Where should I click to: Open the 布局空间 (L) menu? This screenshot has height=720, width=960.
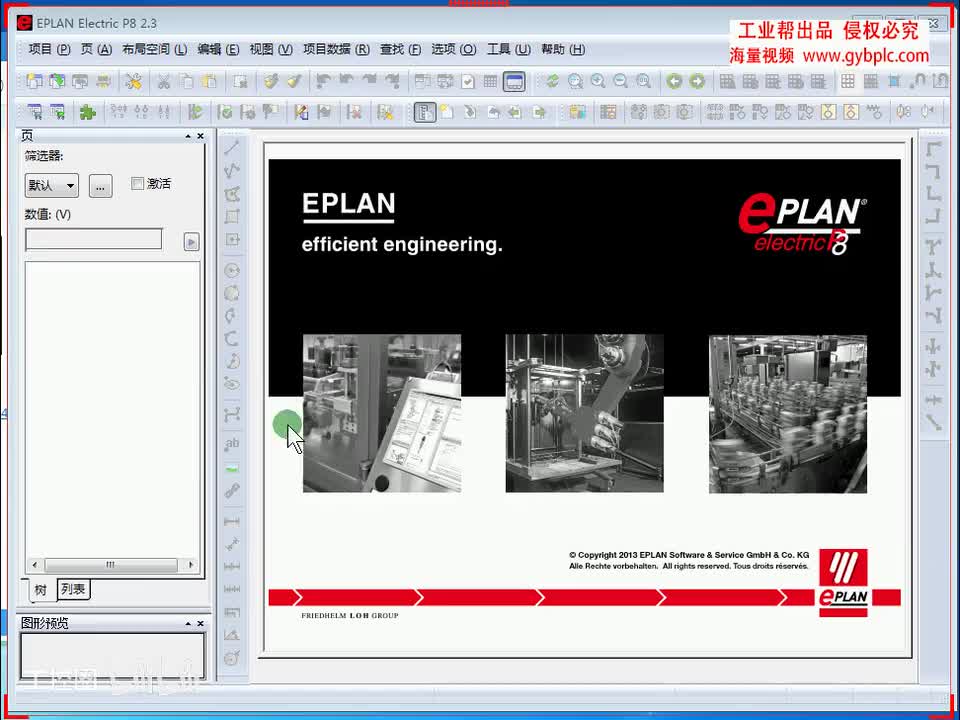(154, 50)
